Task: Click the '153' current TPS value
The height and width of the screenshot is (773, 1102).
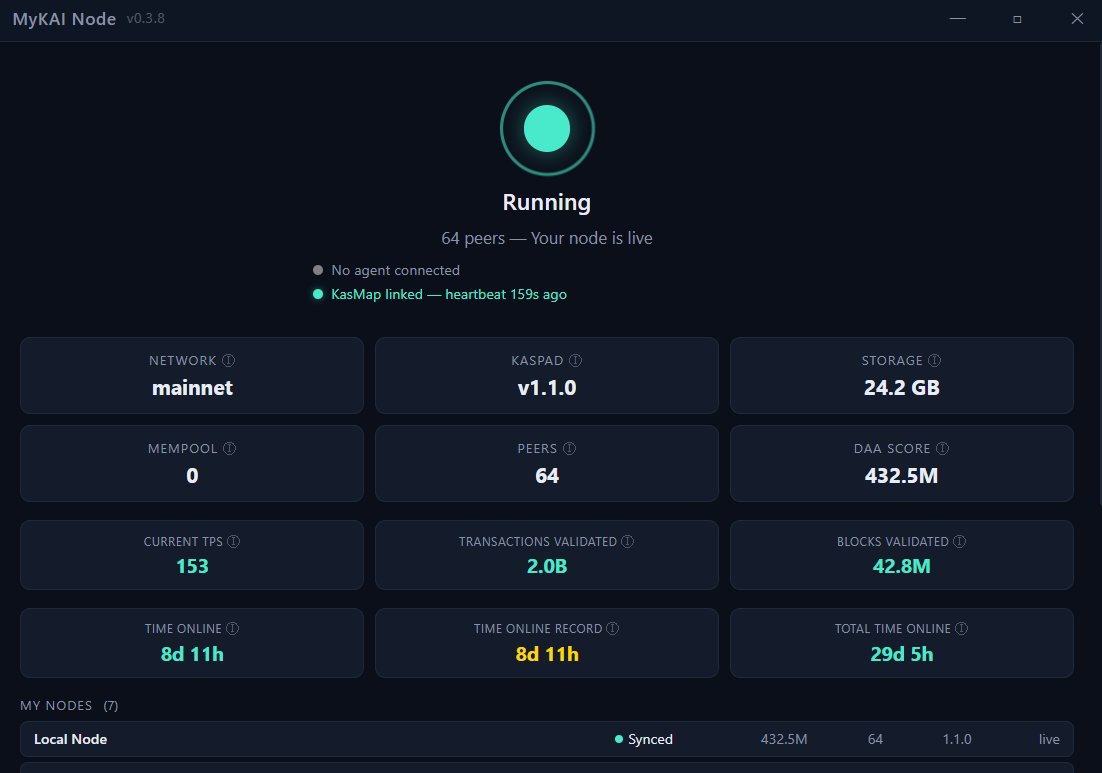Action: [192, 566]
